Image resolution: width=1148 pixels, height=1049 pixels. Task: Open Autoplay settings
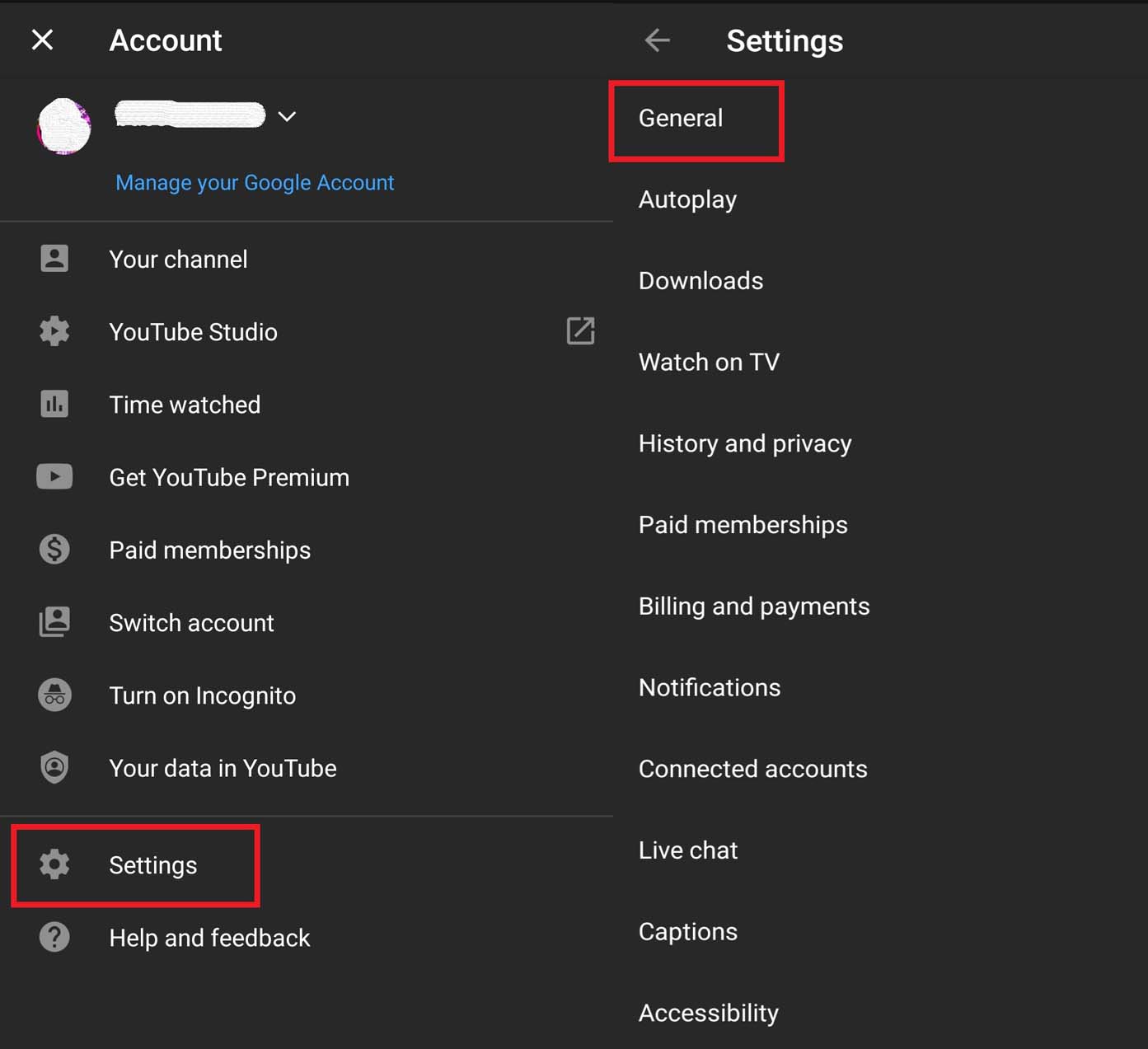point(687,199)
